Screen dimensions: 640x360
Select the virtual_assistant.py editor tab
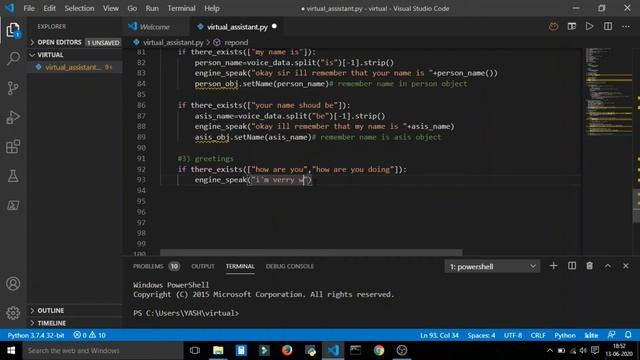click(237, 27)
